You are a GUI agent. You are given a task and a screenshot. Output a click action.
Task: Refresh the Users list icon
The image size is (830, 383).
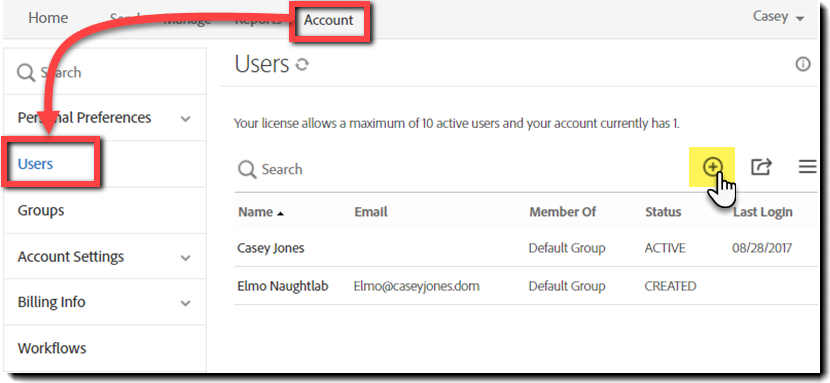click(302, 65)
